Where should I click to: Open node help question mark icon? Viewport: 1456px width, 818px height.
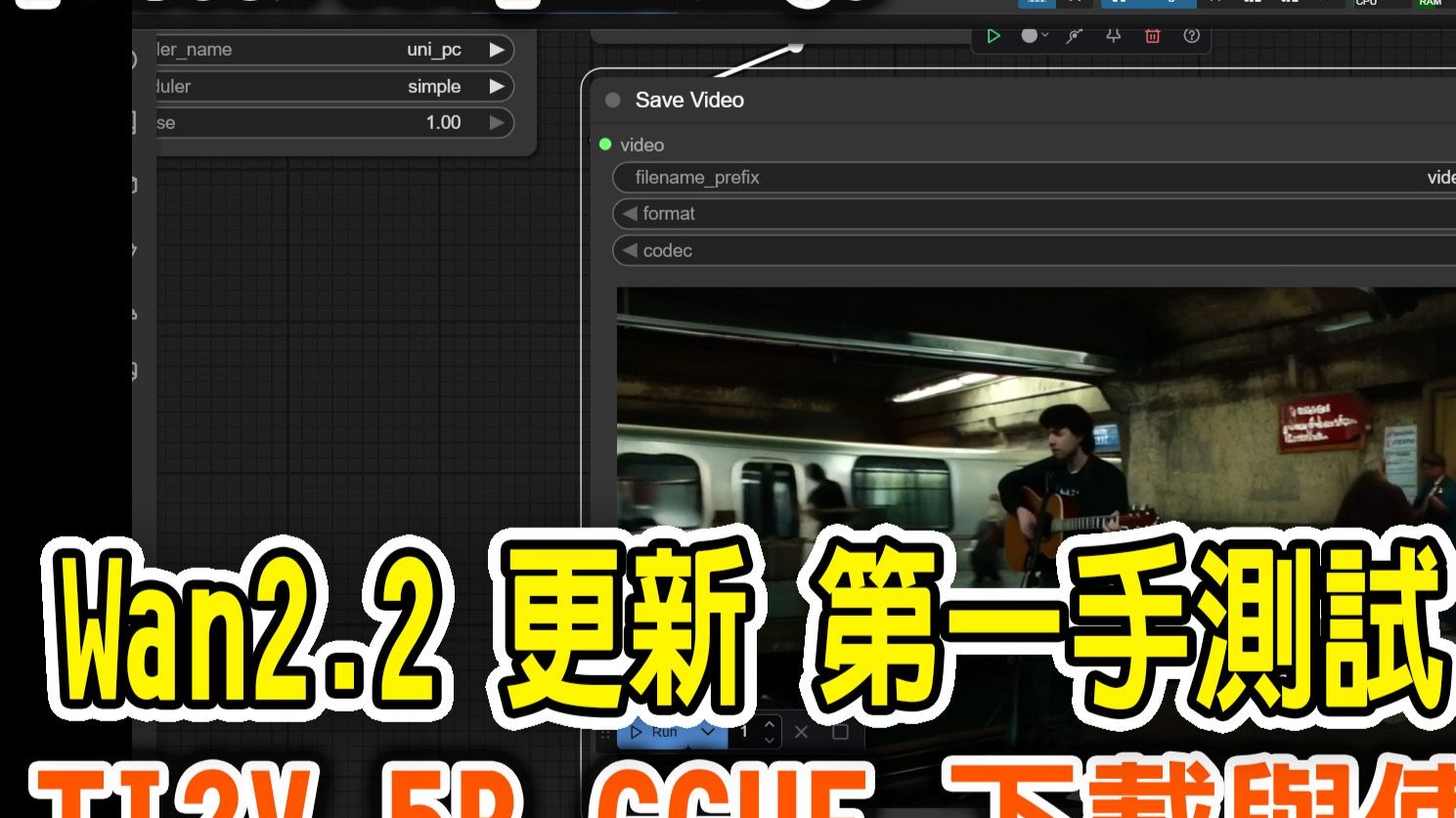[1191, 36]
